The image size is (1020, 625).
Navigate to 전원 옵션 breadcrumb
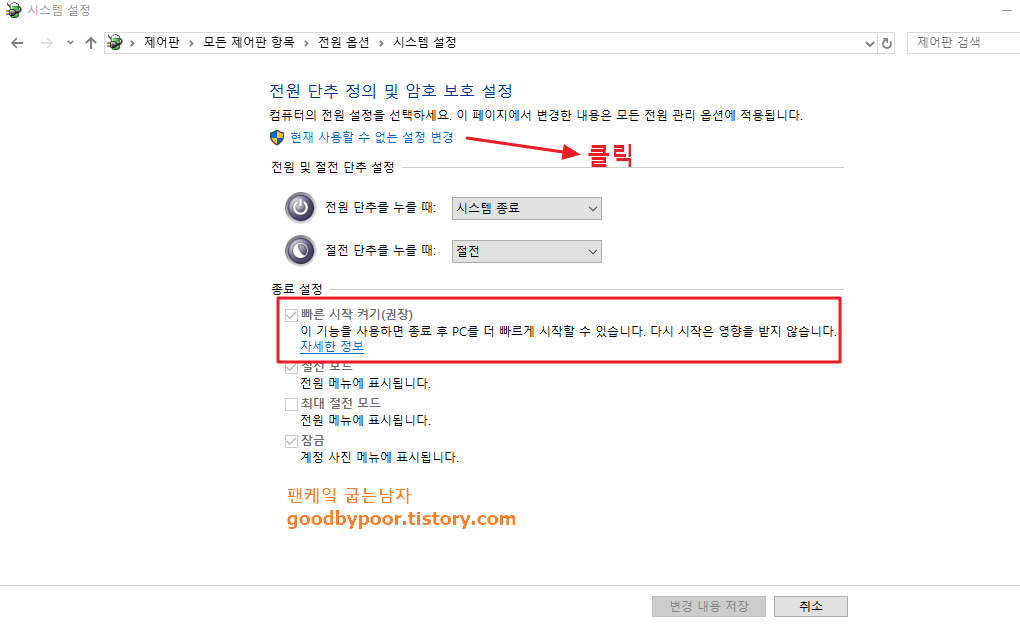pyautogui.click(x=343, y=43)
